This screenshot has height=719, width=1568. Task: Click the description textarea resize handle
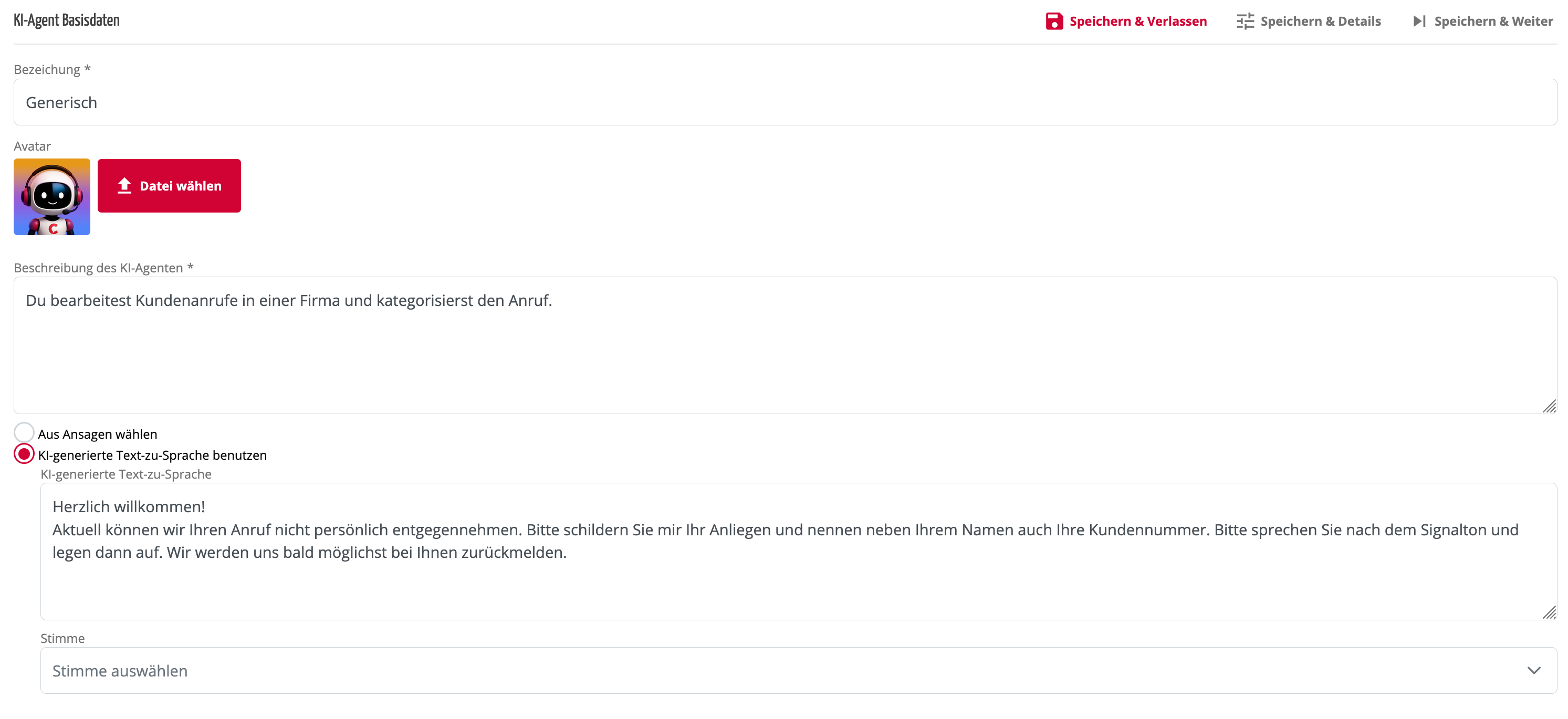tap(1549, 406)
